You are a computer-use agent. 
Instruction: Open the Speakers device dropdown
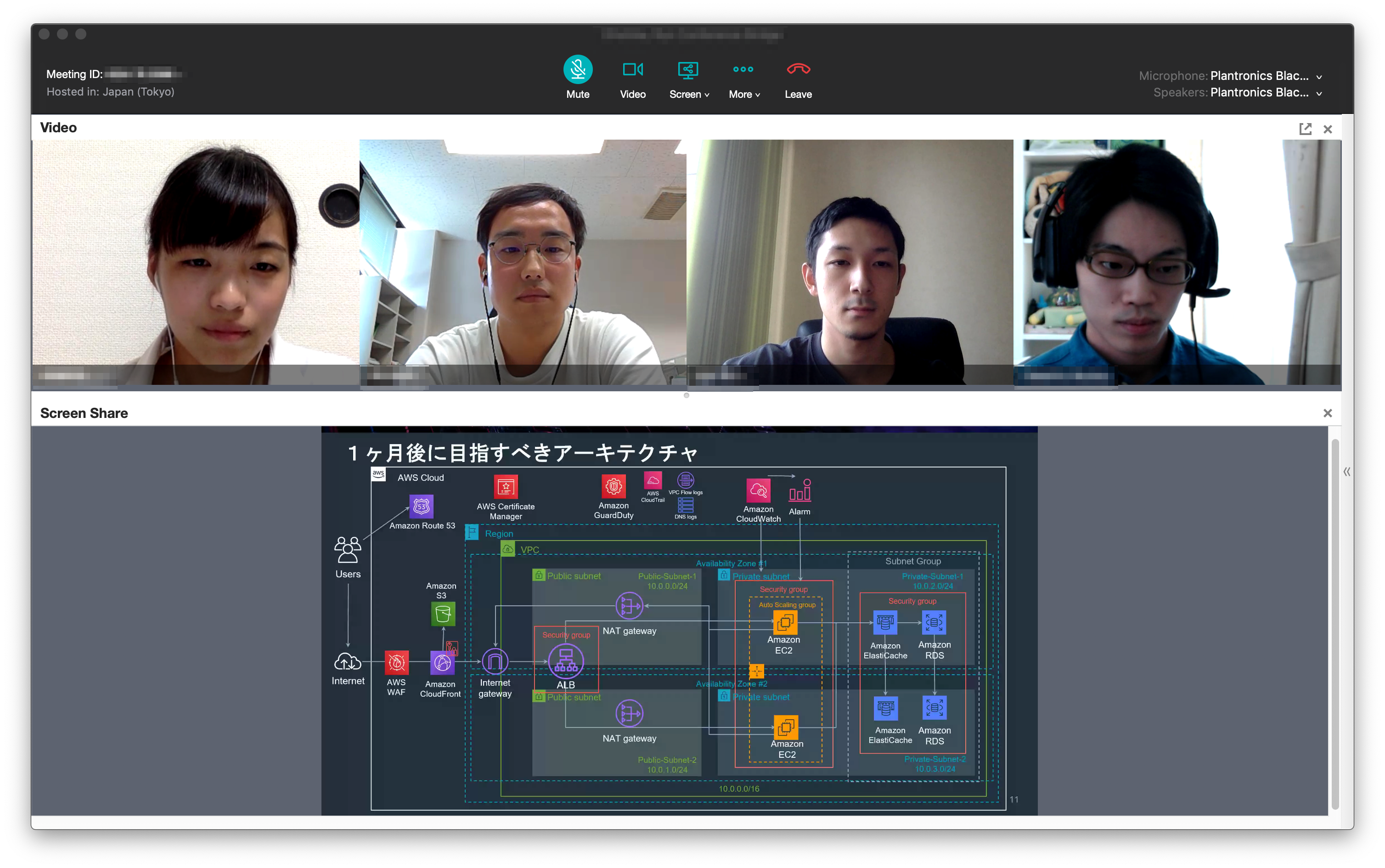[x=1318, y=94]
